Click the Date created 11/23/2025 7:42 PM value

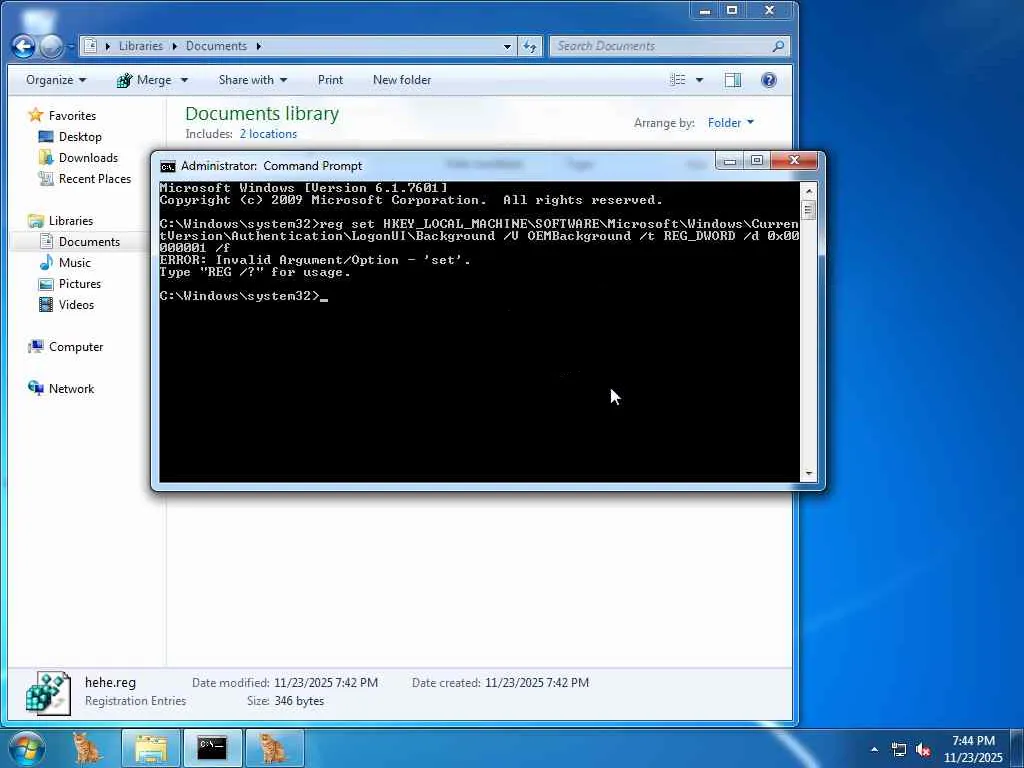(x=536, y=682)
